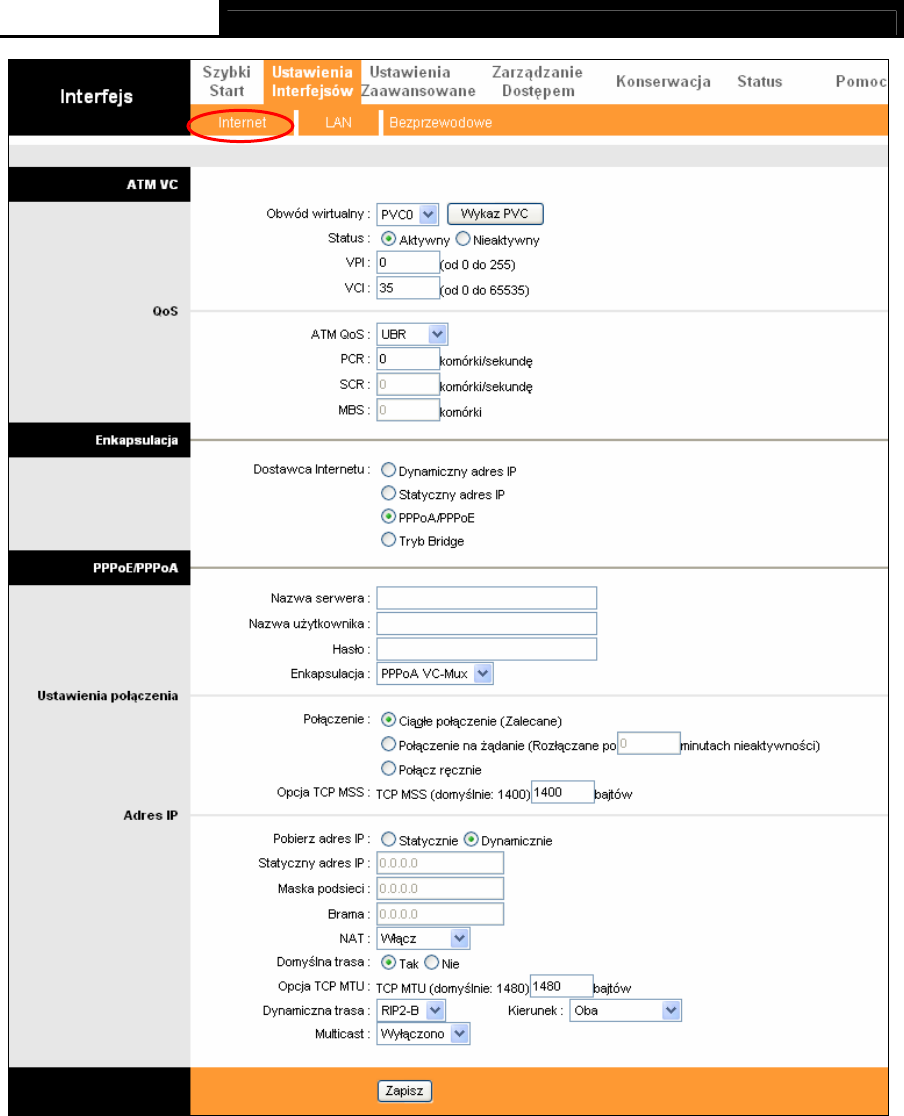
Task: Select Nie for Domyślna trasa
Action: (431, 962)
